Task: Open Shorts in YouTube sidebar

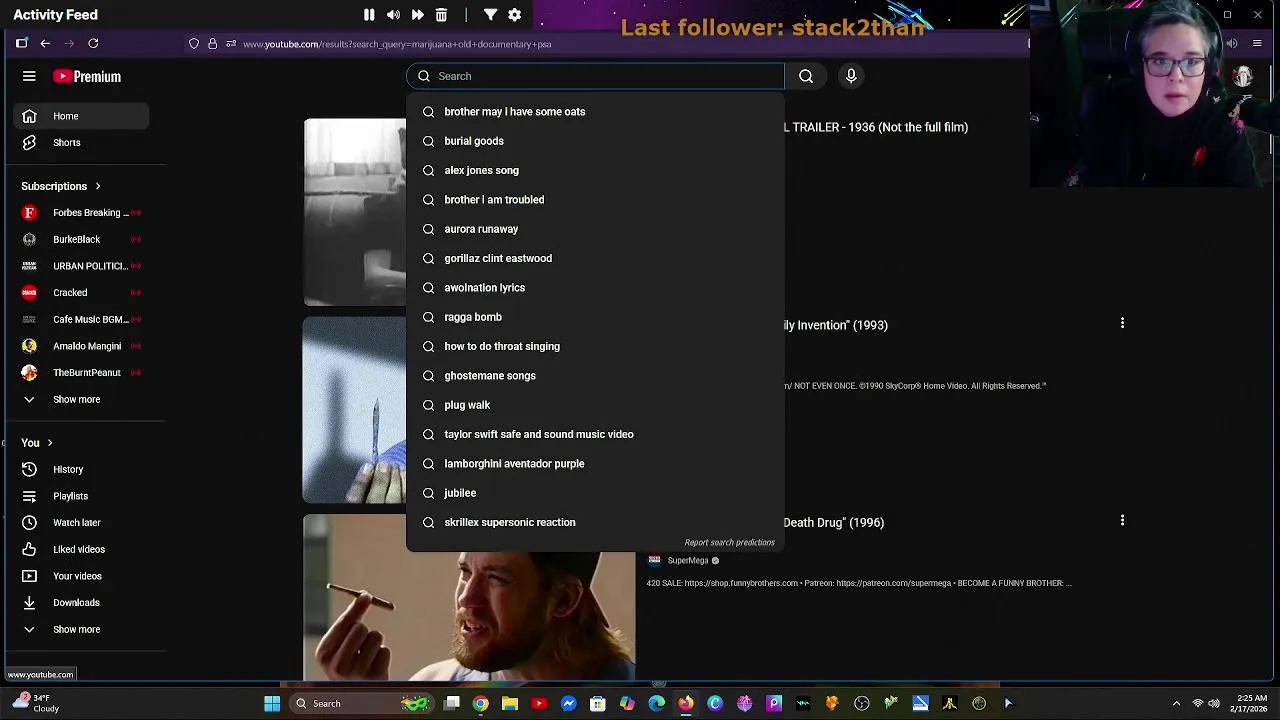Action: 82,143
